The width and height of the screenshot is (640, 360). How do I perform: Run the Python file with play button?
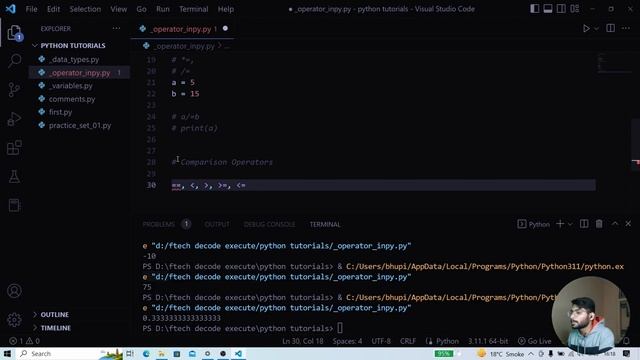click(x=586, y=29)
